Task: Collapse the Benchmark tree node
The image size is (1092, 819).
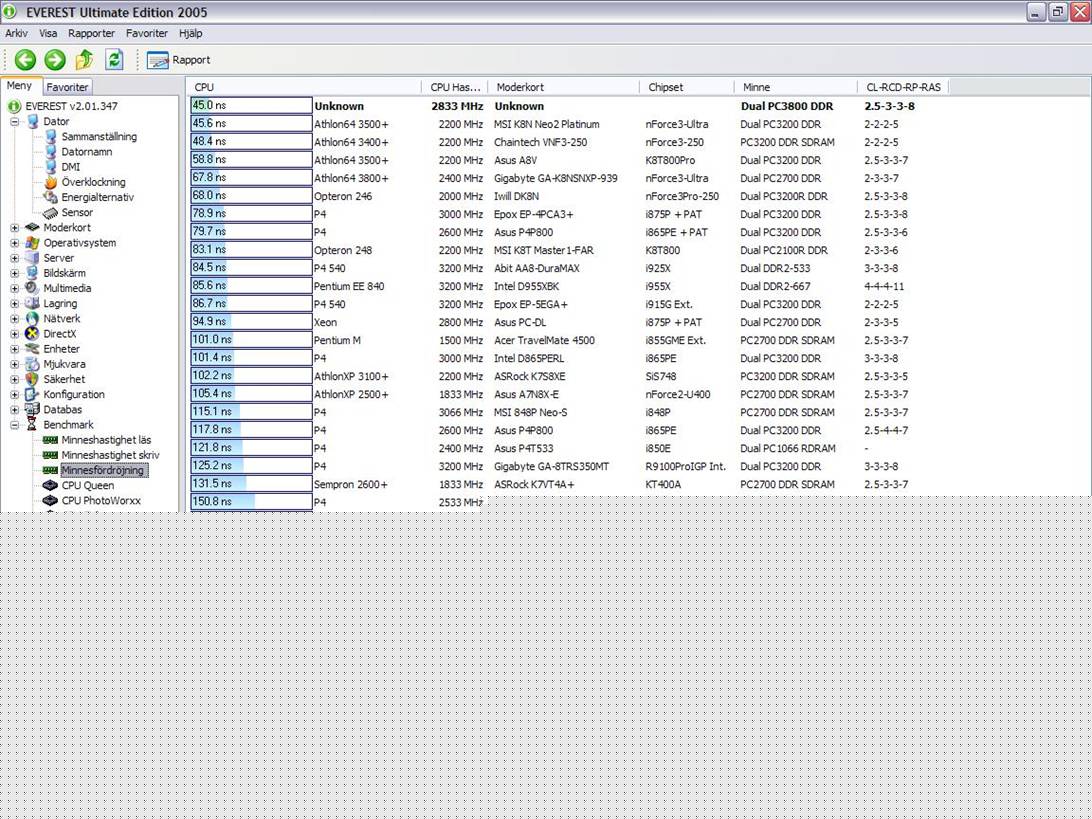Action: point(15,425)
